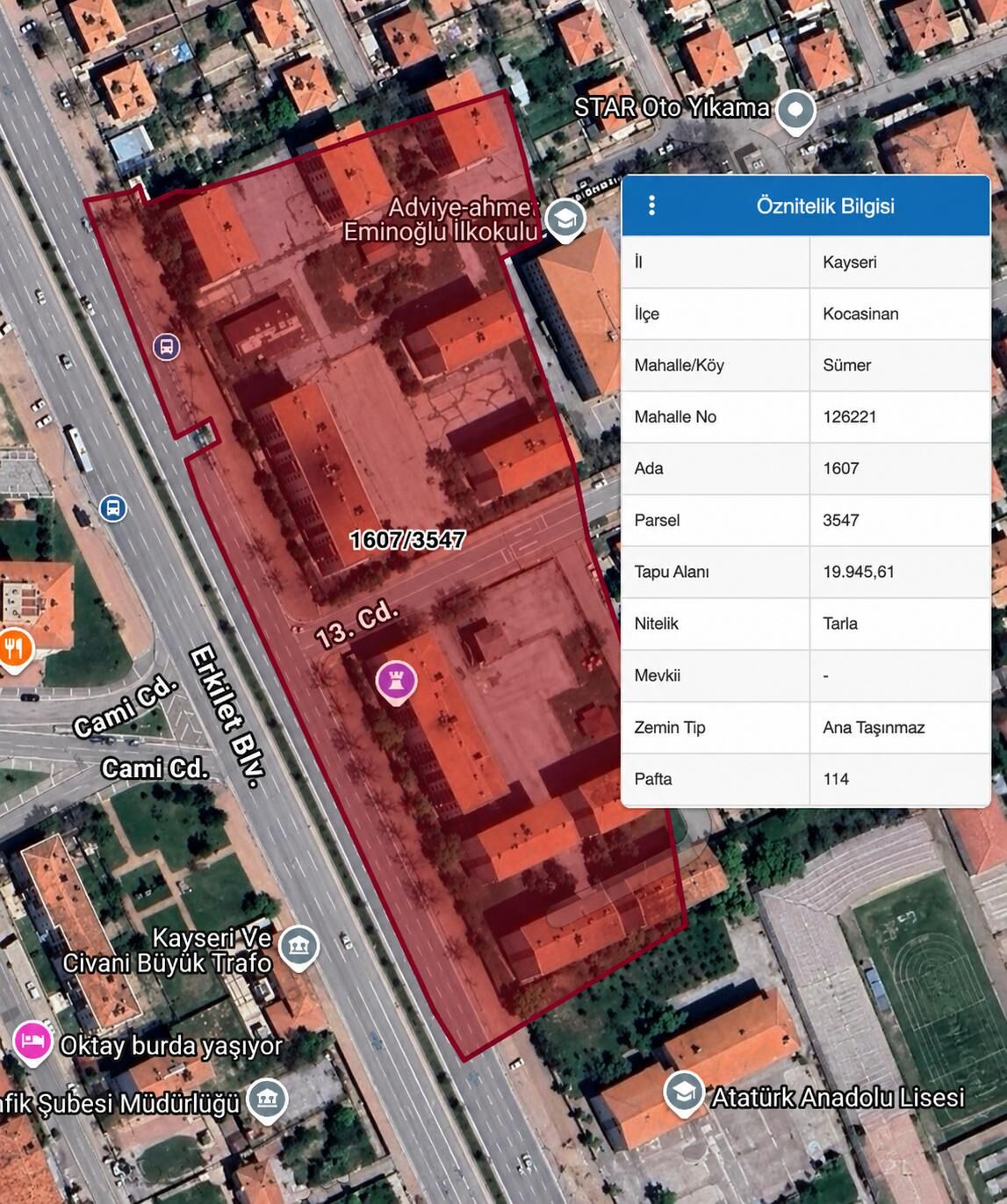This screenshot has height=1204, width=1007.
Task: Select the Tapu Alanı value 19.945,61
Action: point(858,572)
